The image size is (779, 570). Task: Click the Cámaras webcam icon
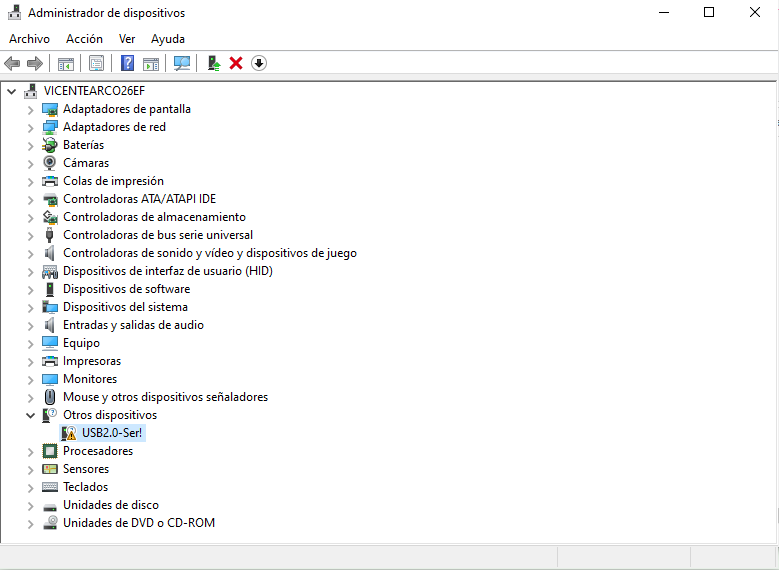click(50, 163)
